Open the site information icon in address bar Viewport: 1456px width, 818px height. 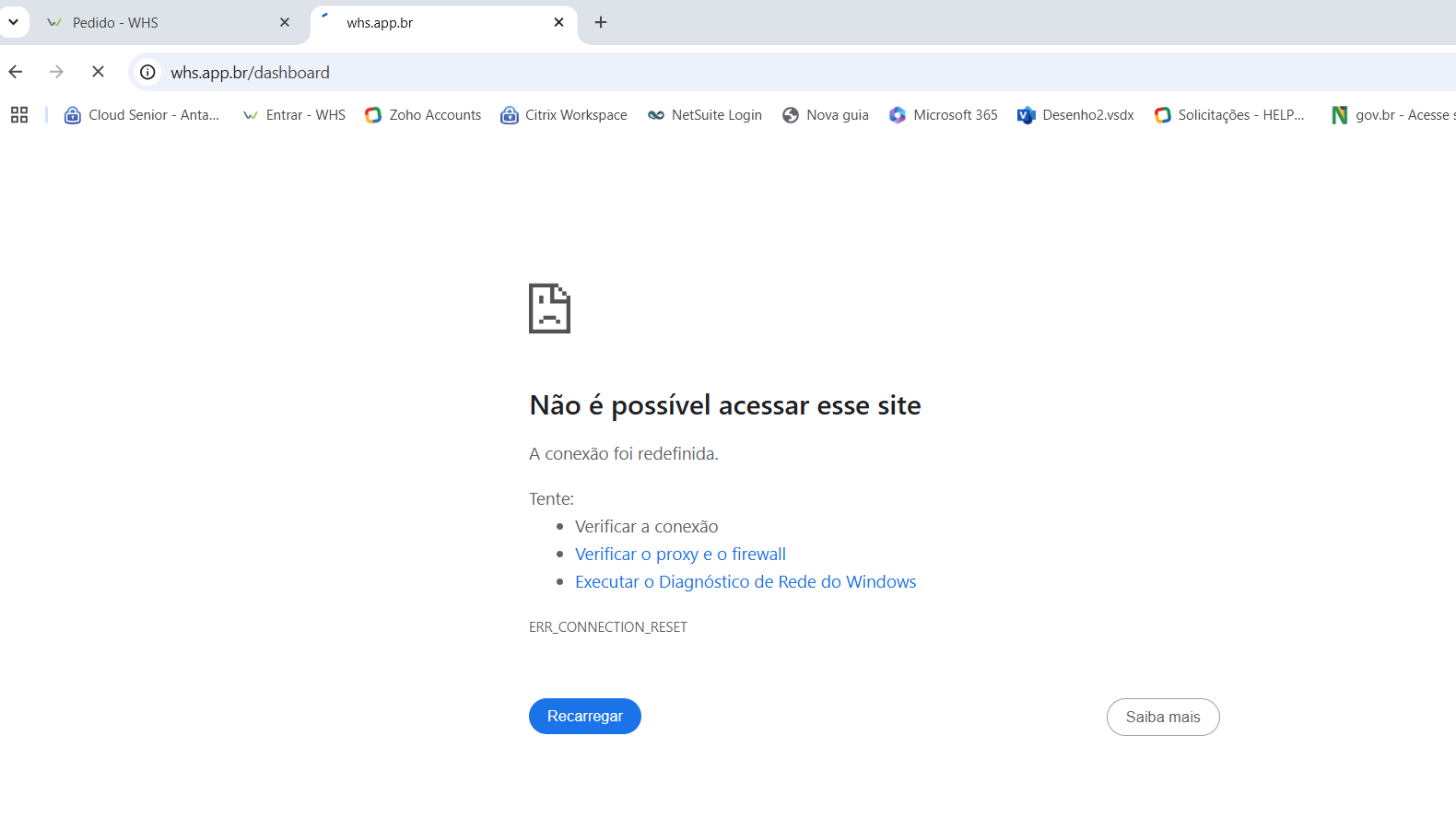tap(147, 72)
